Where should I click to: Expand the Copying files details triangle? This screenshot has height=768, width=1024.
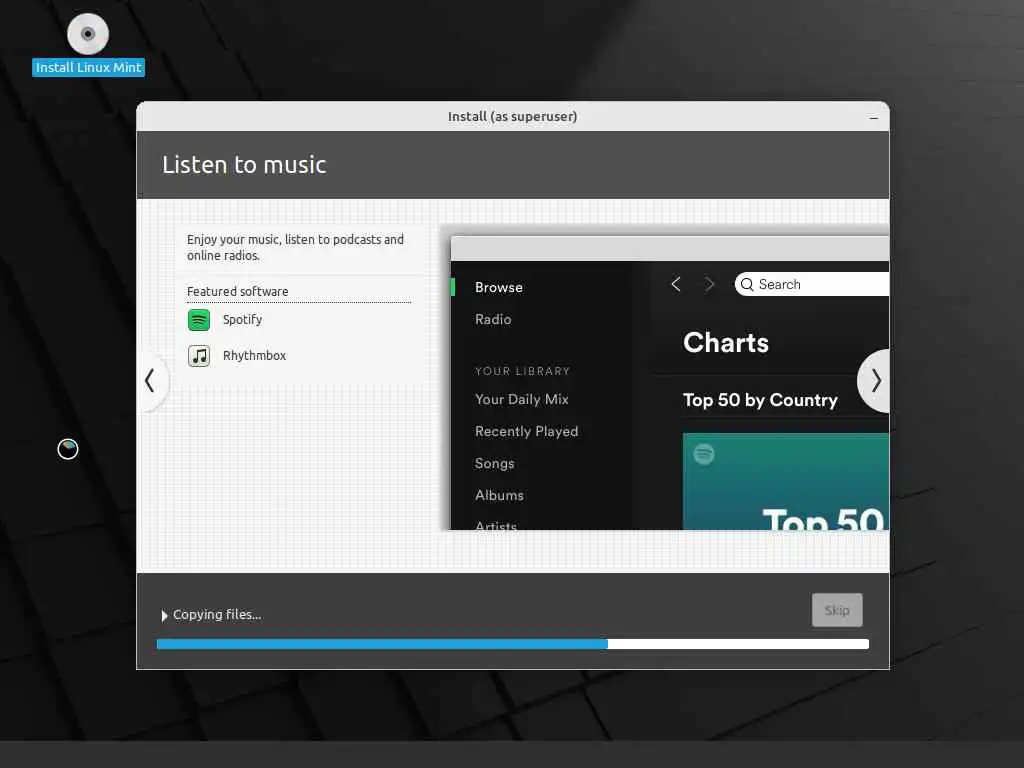(x=165, y=615)
